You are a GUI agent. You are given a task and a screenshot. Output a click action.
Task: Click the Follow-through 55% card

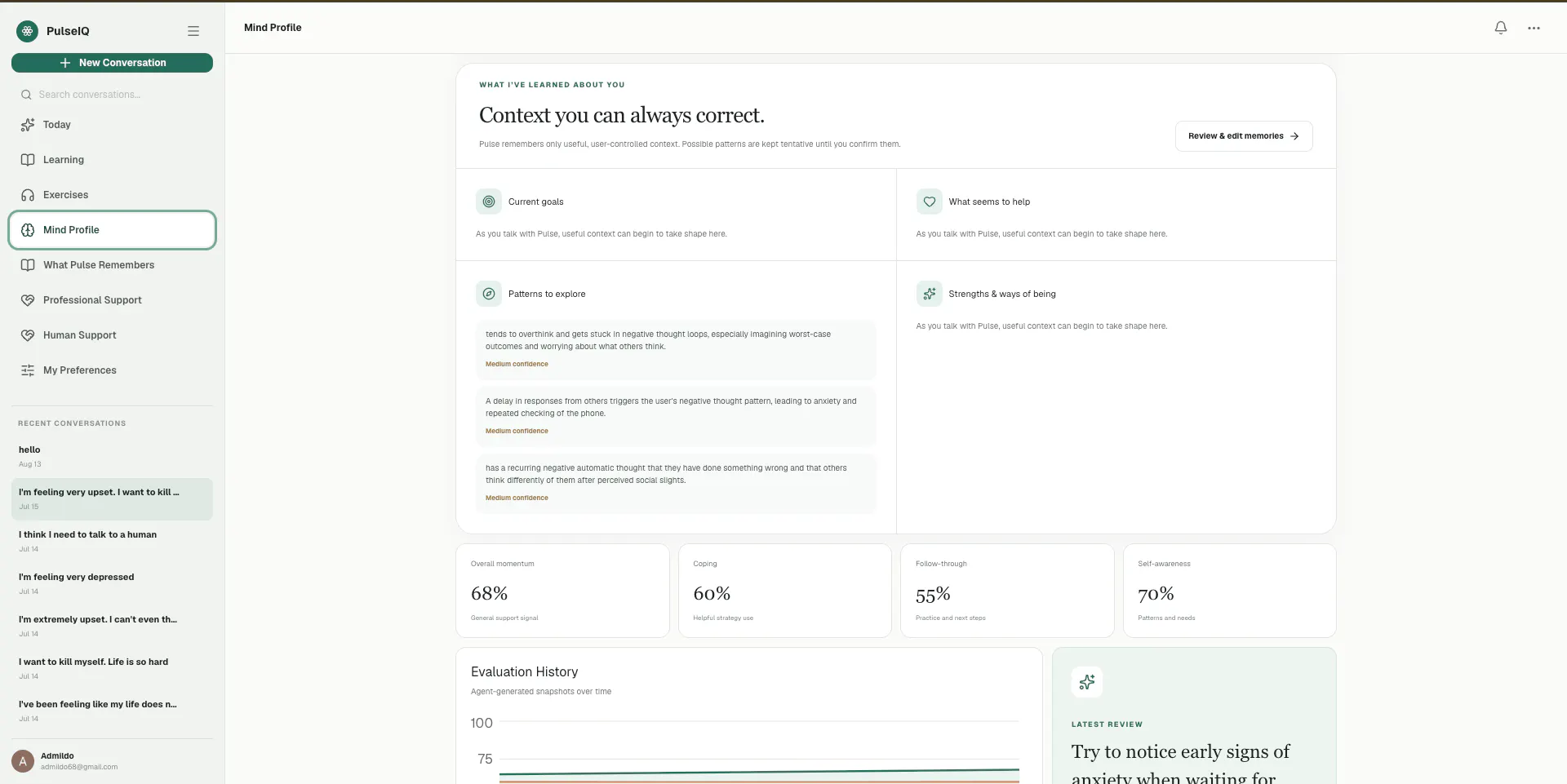pos(1007,591)
